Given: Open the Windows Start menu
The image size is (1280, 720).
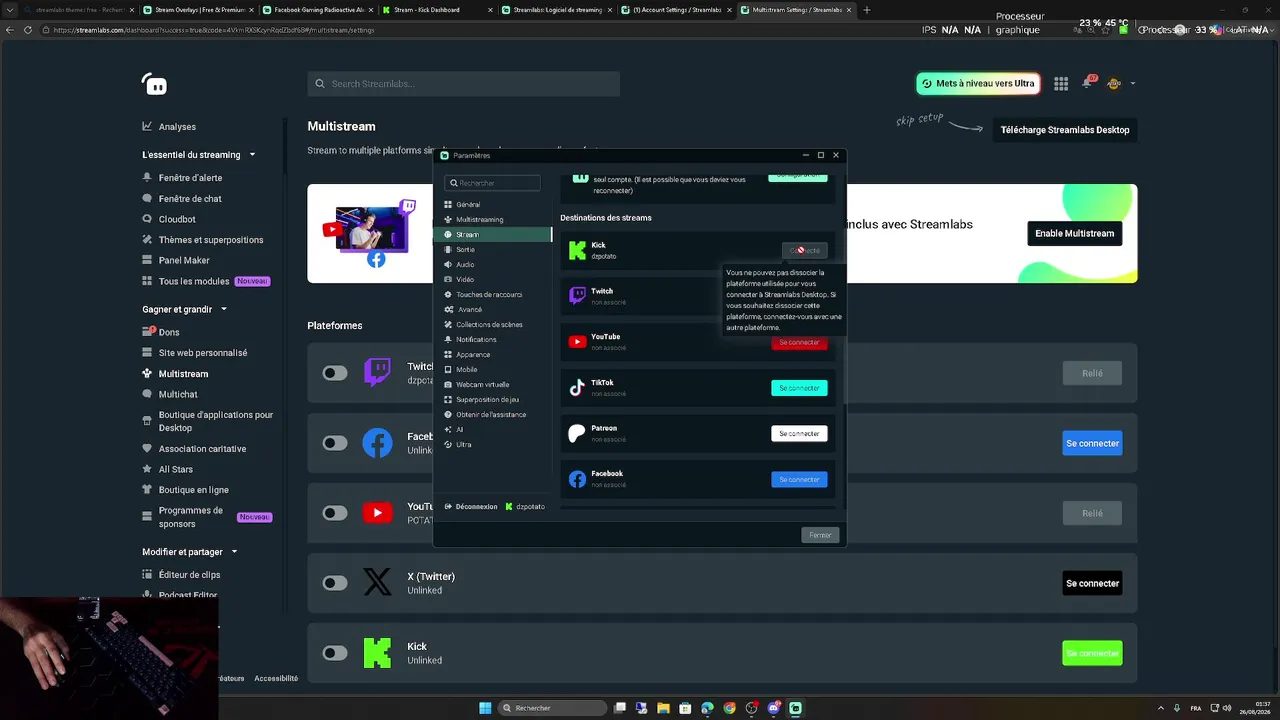Looking at the screenshot, I should [485, 708].
